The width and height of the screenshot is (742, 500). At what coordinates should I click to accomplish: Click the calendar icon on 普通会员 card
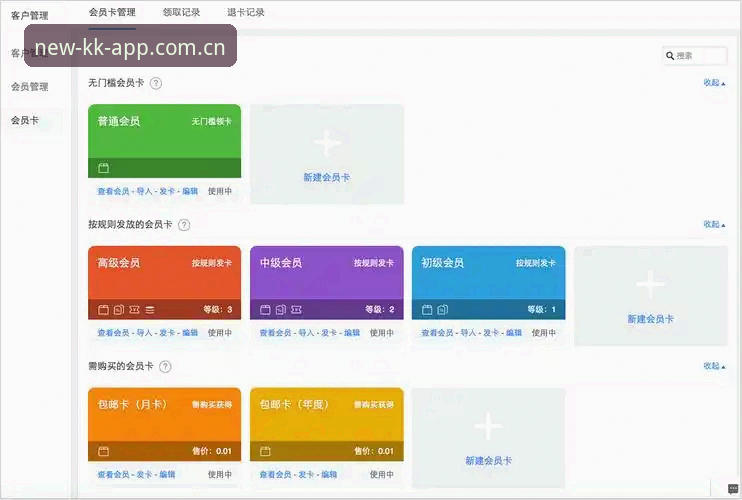(x=103, y=168)
